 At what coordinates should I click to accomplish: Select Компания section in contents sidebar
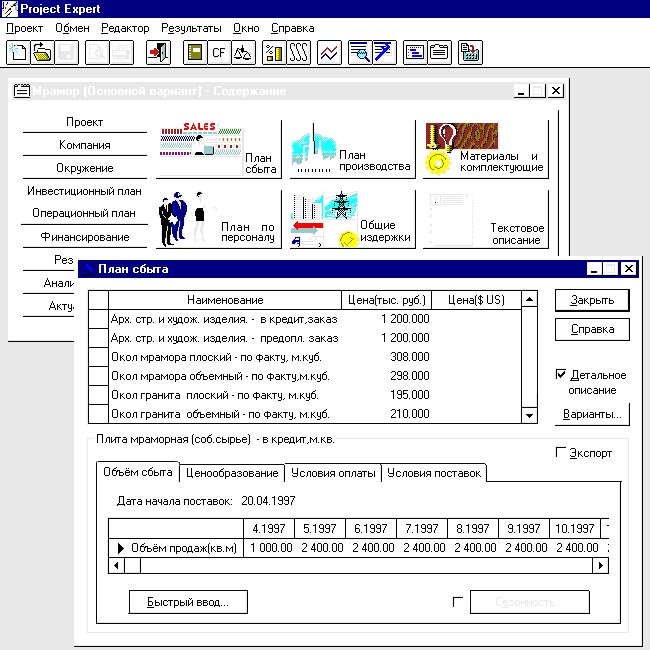pos(85,145)
